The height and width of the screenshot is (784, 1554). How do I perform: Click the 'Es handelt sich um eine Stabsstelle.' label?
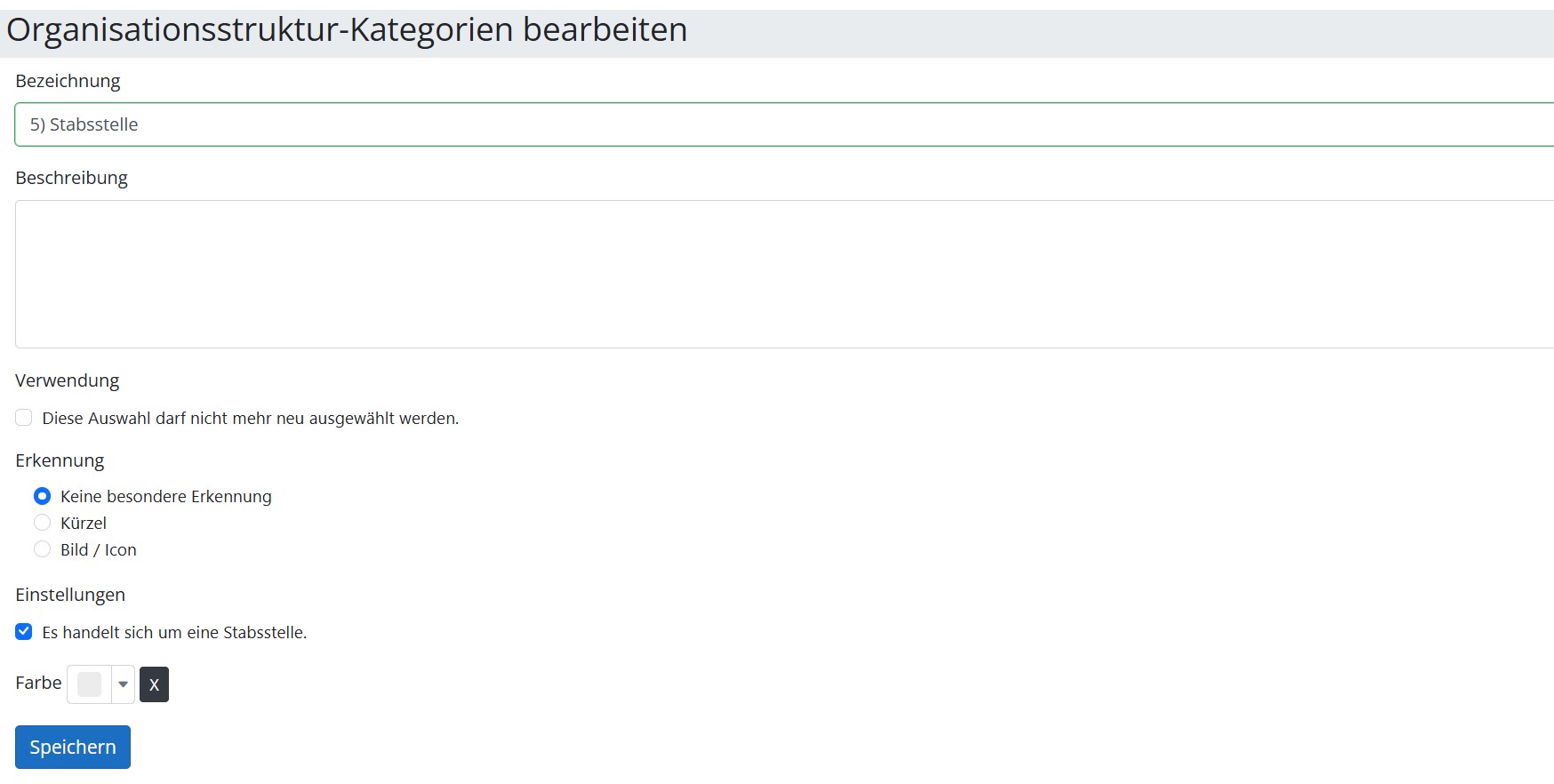tap(174, 632)
